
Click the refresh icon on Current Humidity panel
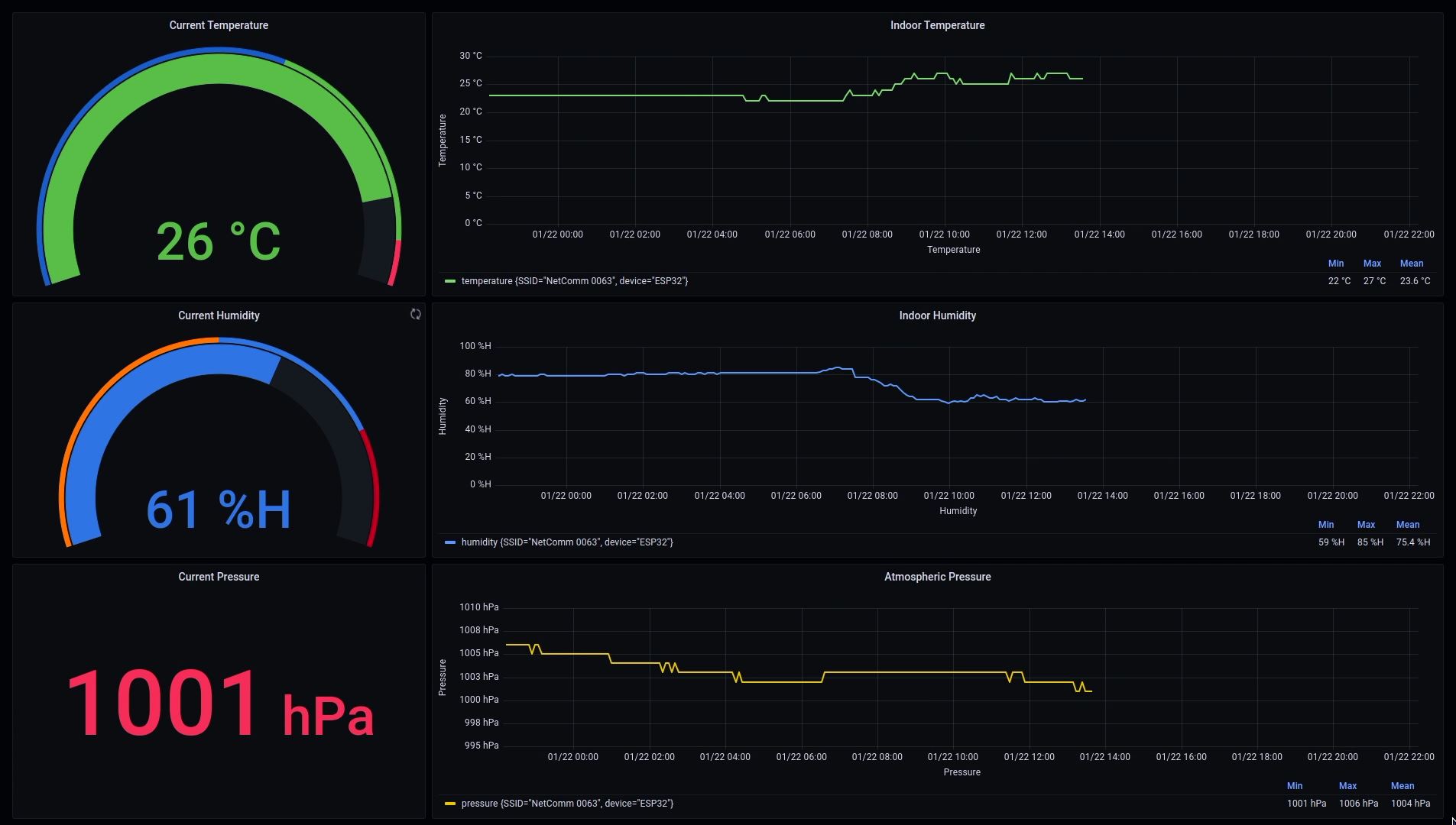tap(415, 314)
